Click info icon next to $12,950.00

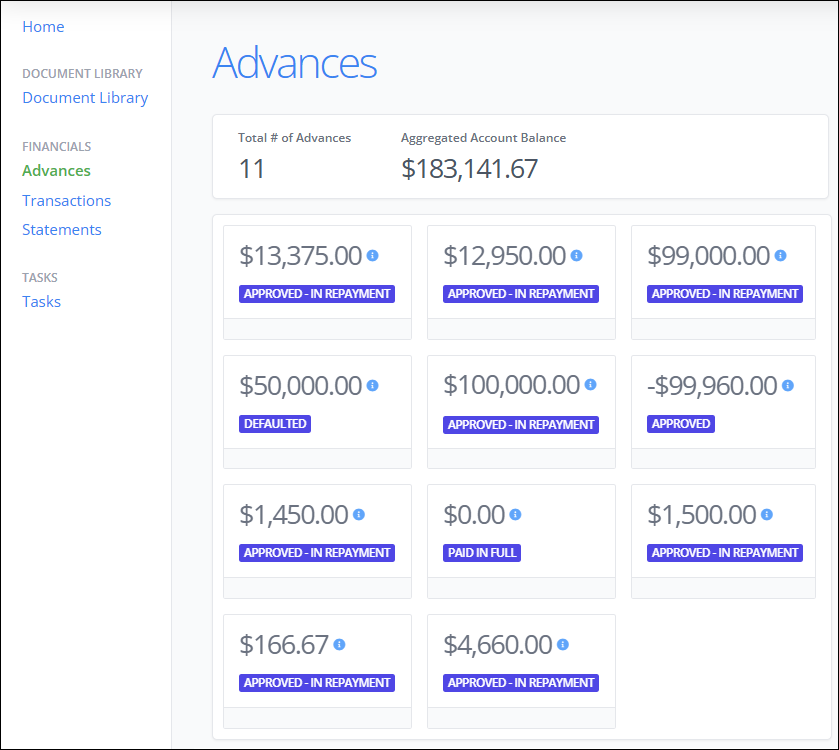pyautogui.click(x=576, y=256)
